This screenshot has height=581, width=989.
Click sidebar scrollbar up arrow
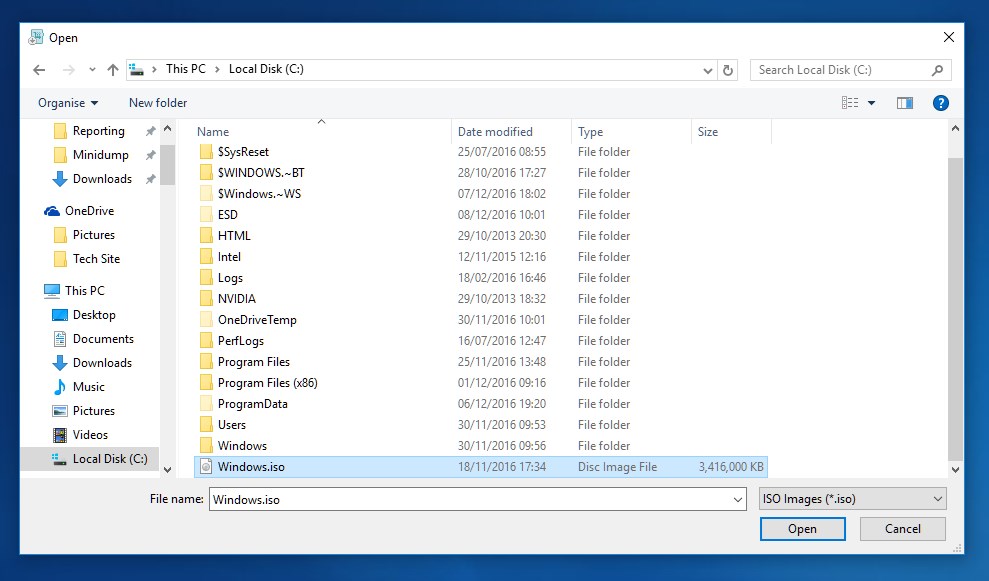point(168,129)
